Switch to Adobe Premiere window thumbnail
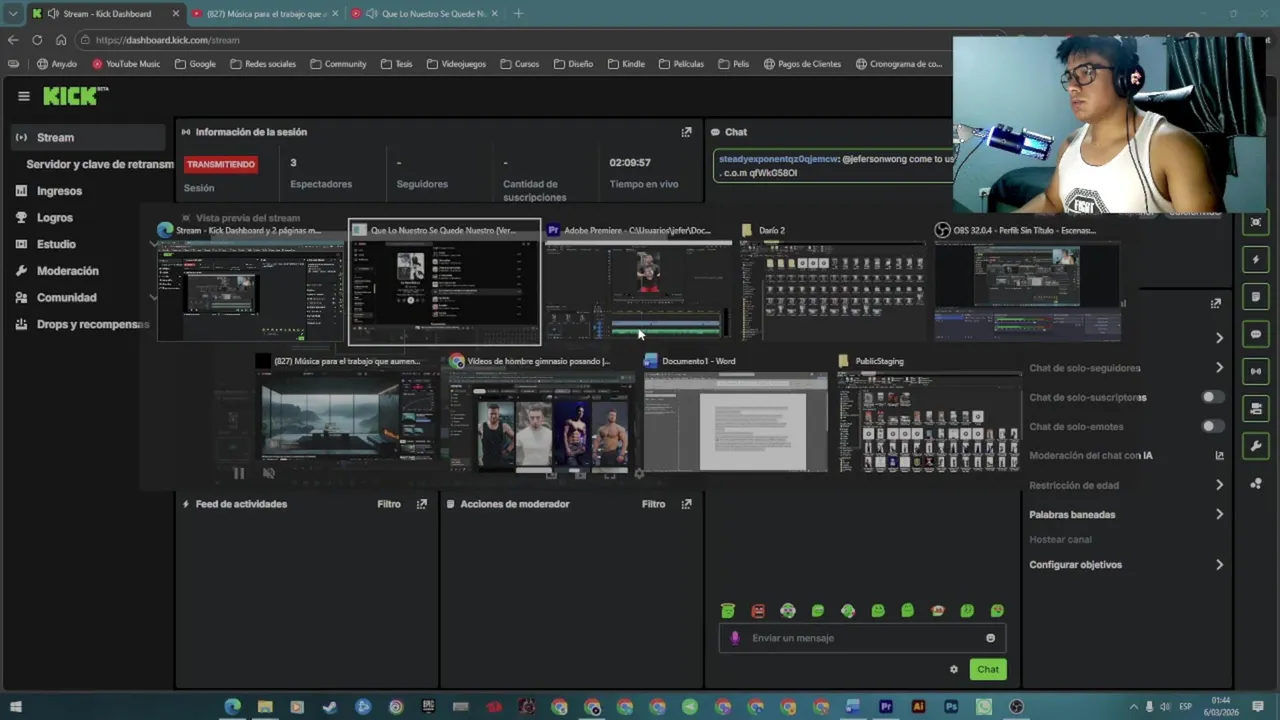 click(x=639, y=282)
